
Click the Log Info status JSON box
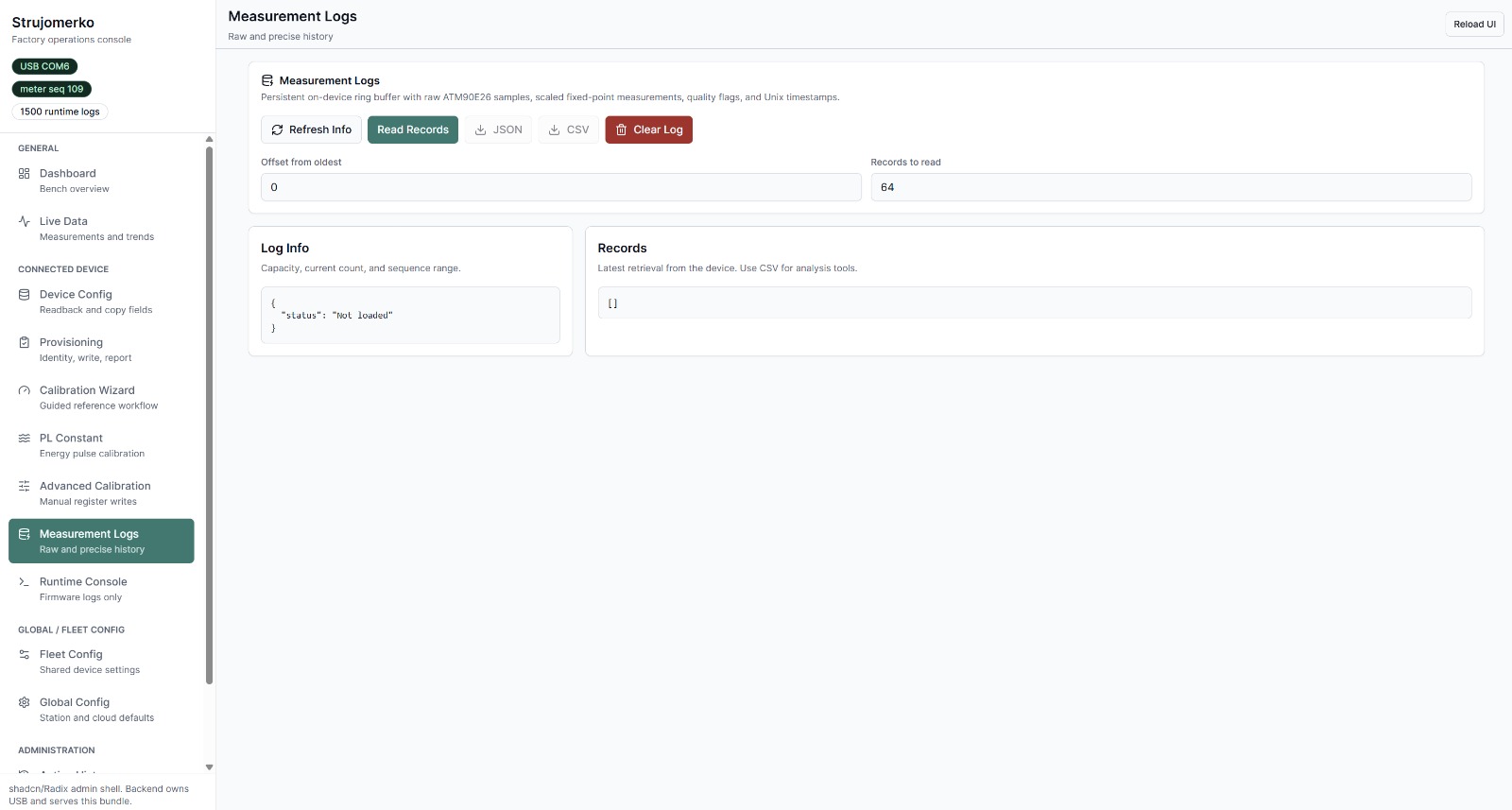point(410,316)
